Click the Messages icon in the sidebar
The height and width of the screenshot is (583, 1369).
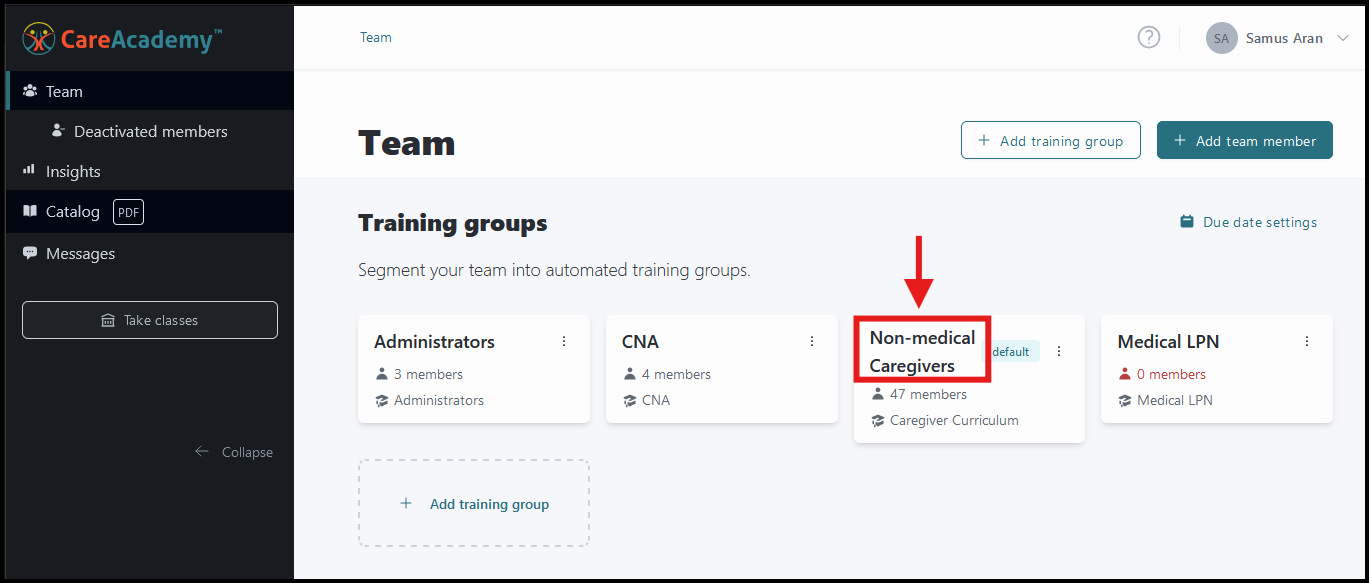[32, 253]
